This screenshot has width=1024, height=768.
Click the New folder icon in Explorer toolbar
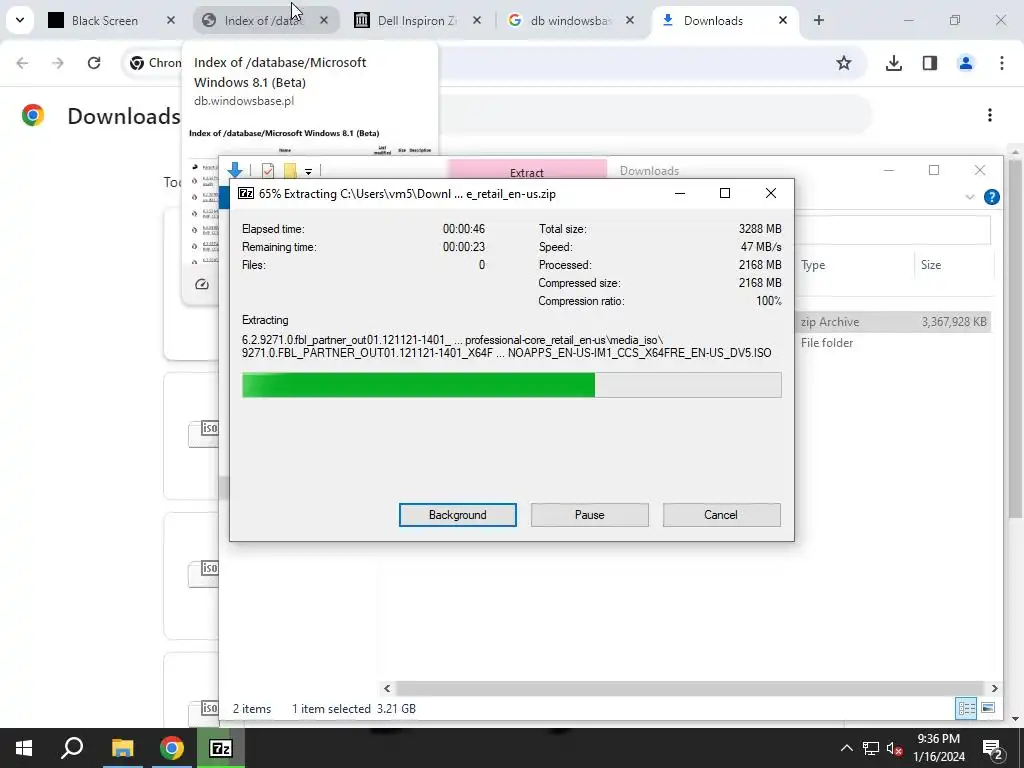pos(290,171)
